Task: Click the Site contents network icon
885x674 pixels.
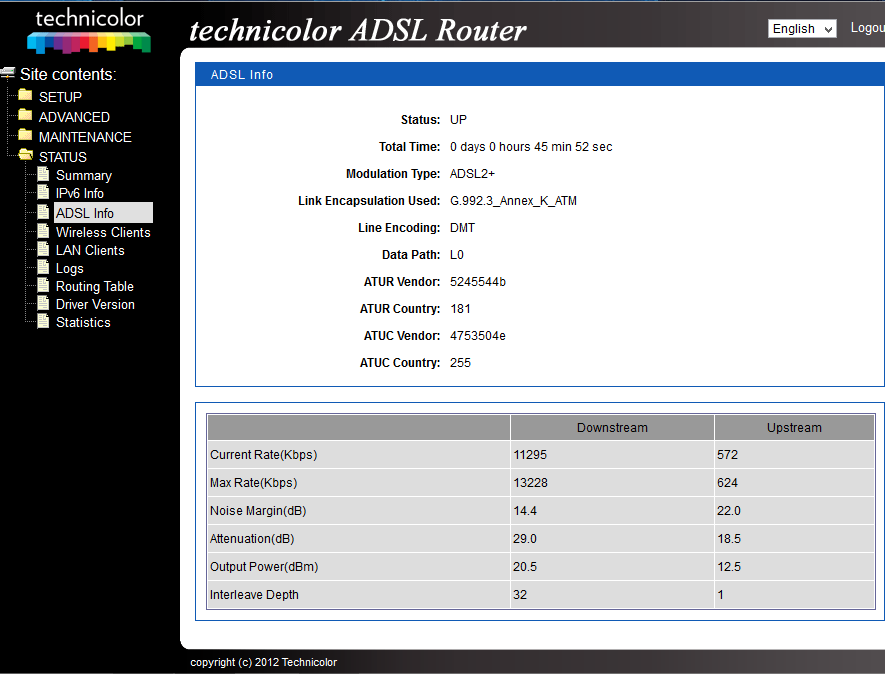Action: (7, 73)
